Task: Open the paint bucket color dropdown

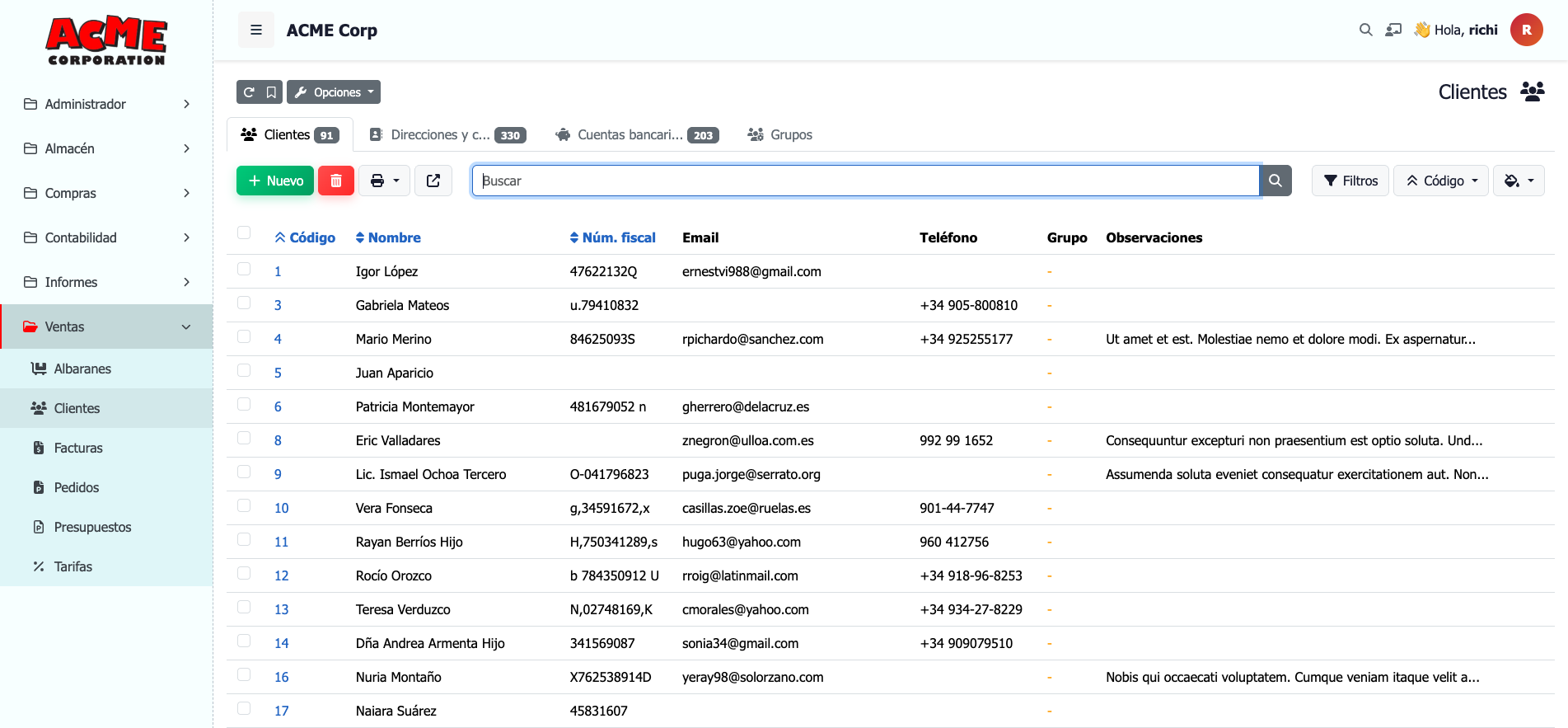Action: [x=1519, y=181]
